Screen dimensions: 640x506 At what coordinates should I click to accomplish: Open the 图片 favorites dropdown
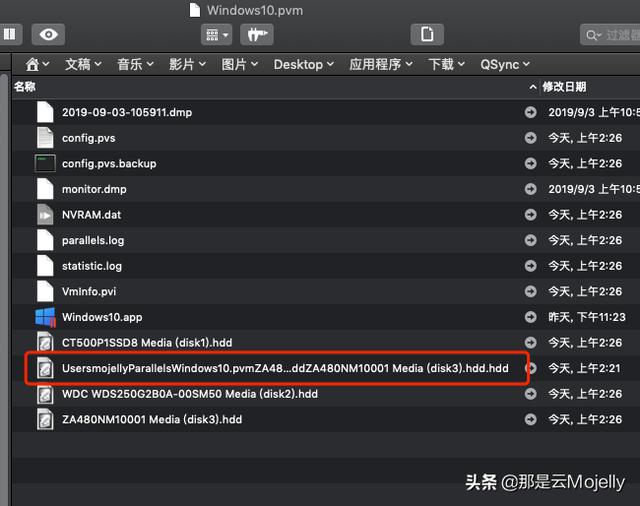[x=240, y=64]
